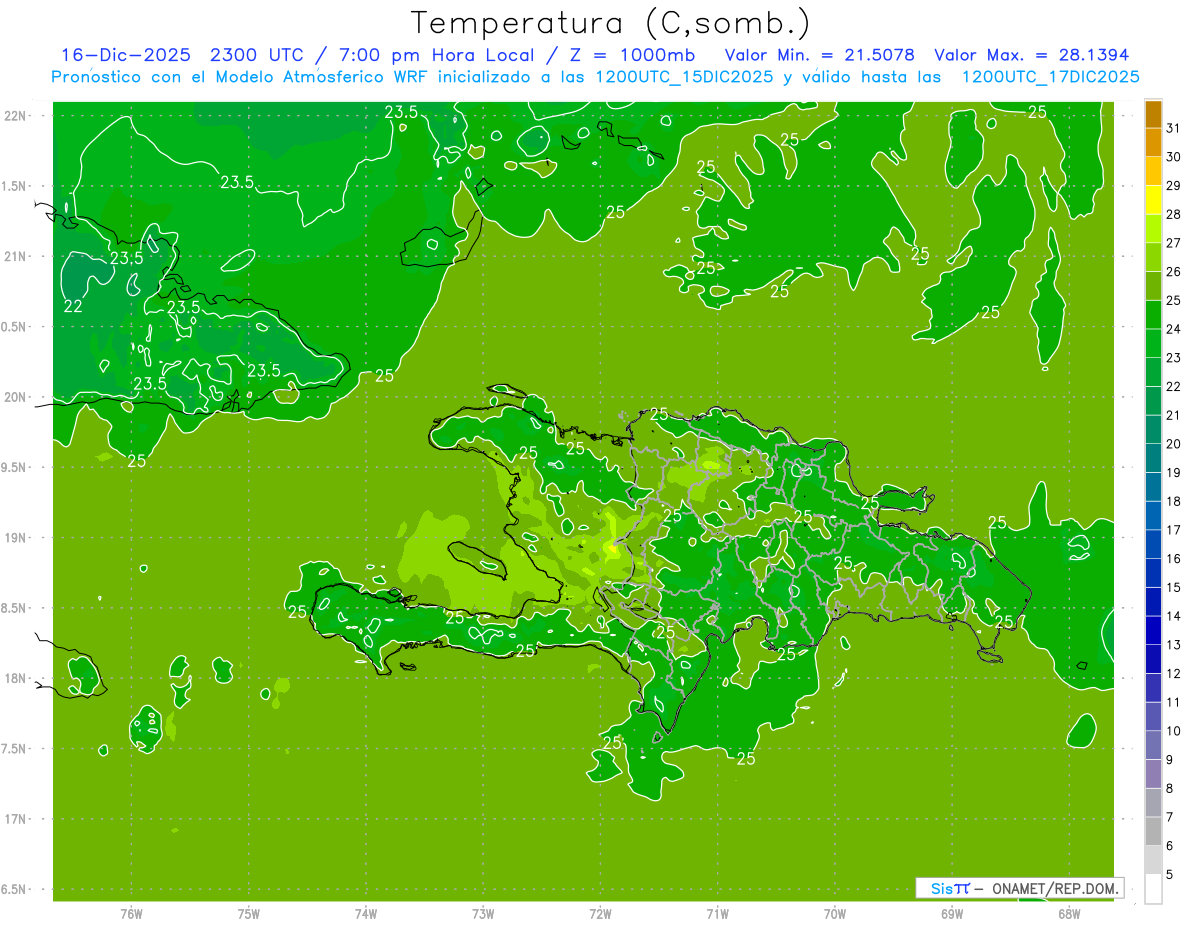The height and width of the screenshot is (927, 1200).
Task: Click the "69W" longitude axis label
Action: (951, 913)
